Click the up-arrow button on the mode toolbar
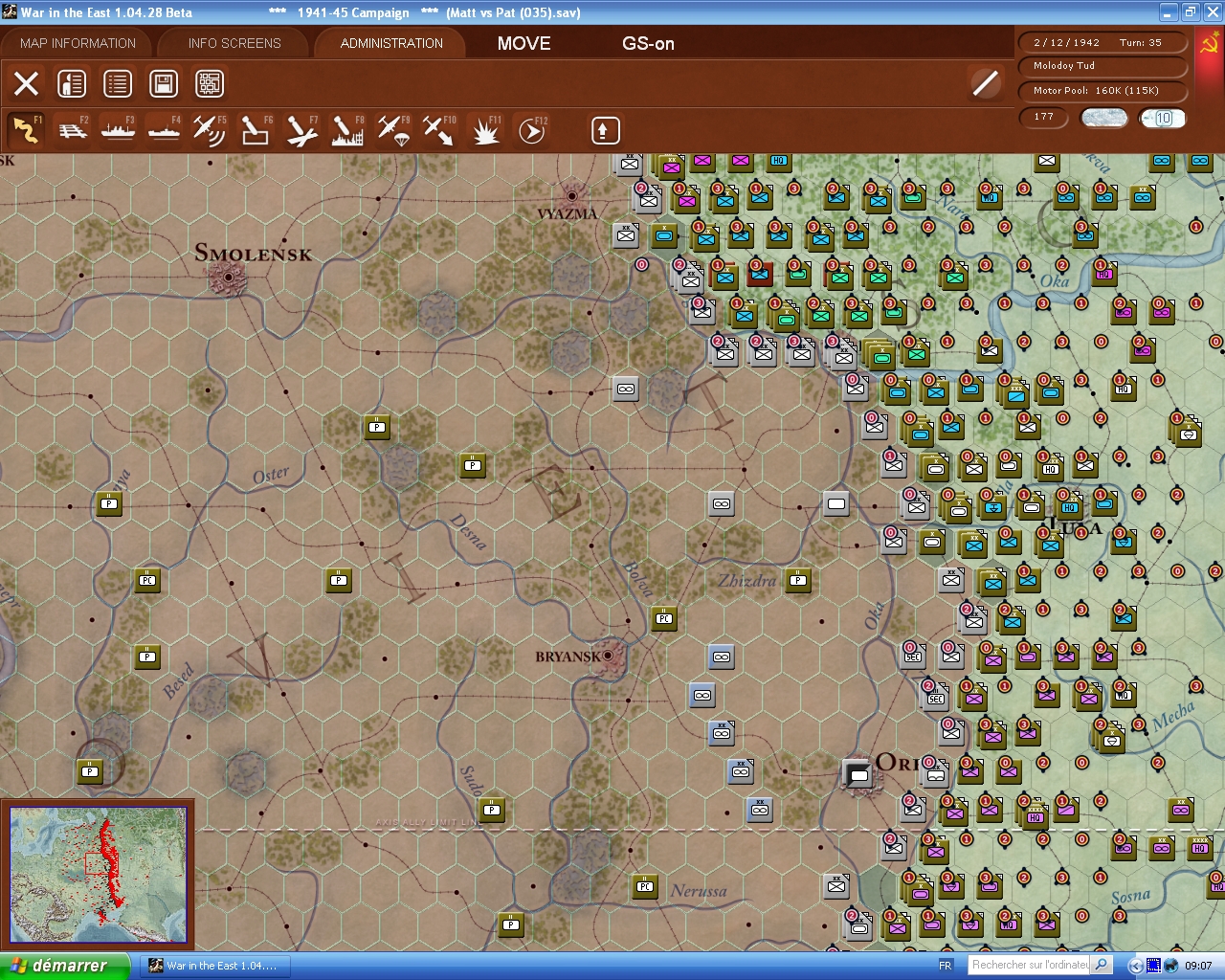 tap(606, 130)
